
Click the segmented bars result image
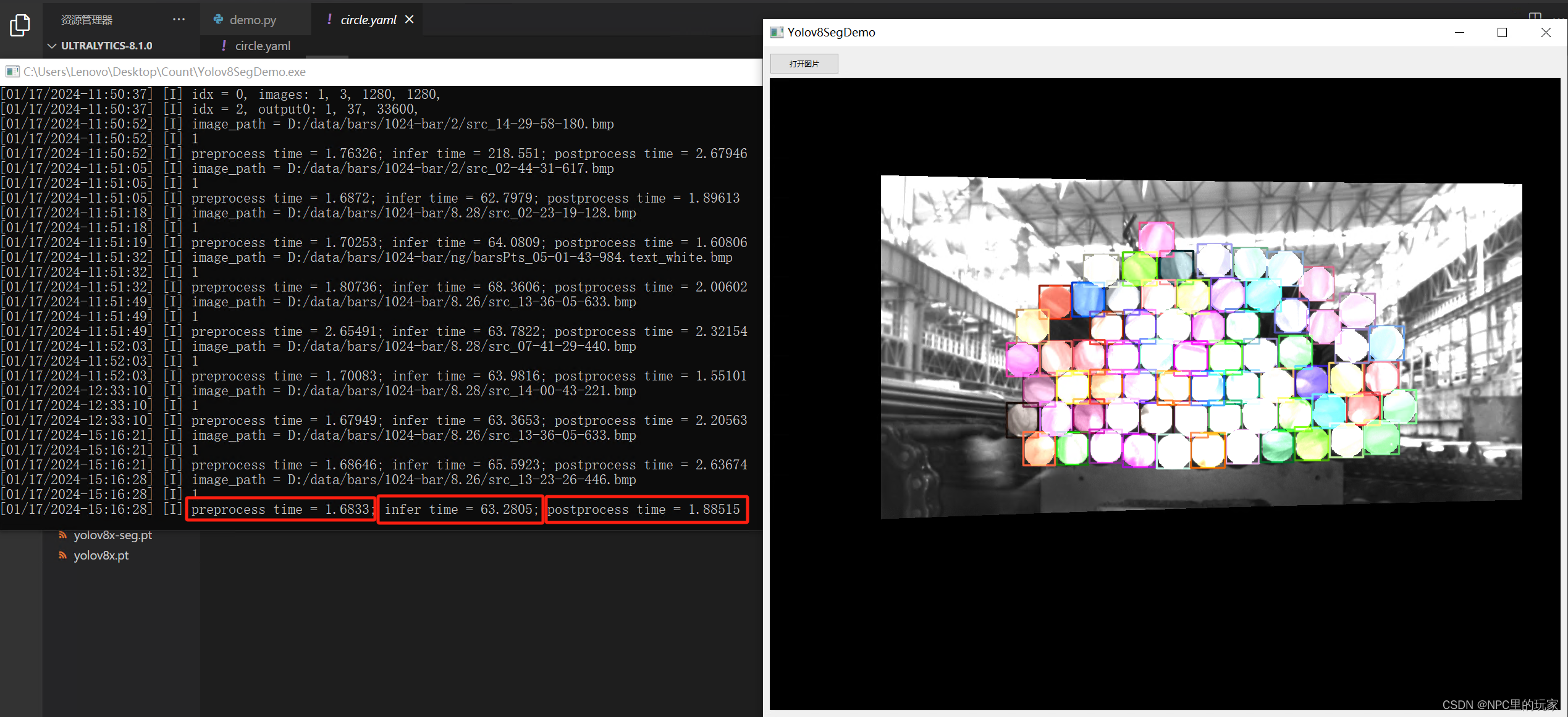pyautogui.click(x=1200, y=346)
